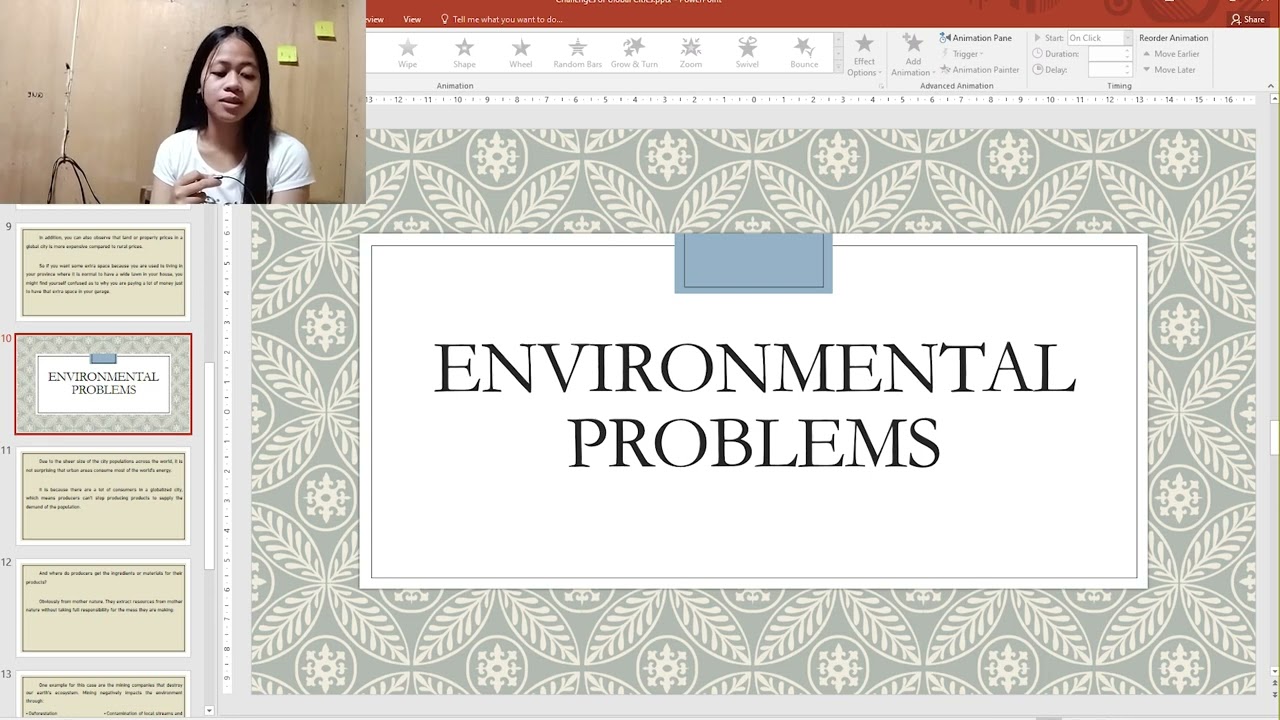Collapse the ribbon with the chevron

[x=1271, y=87]
